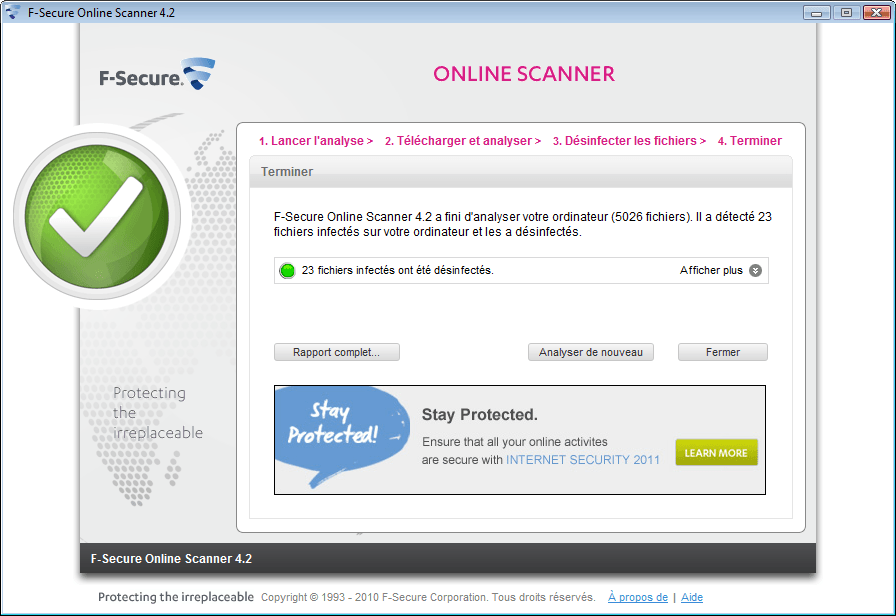Image resolution: width=896 pixels, height=616 pixels.
Task: Click the ONLINE SCANNER heading
Action: point(524,74)
